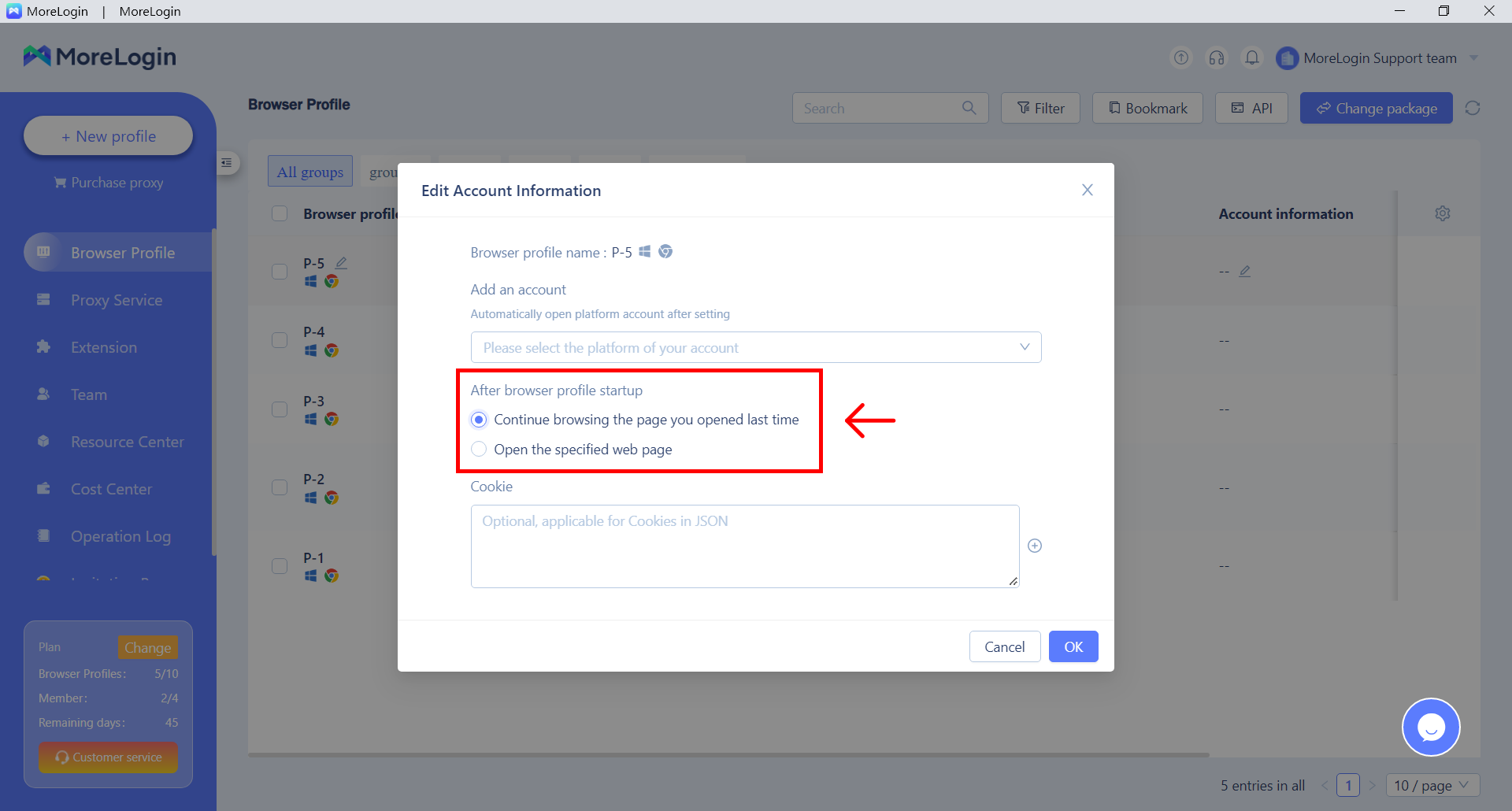Click the Windows icon in dialog profile name
This screenshot has width=1512, height=811.
click(645, 251)
